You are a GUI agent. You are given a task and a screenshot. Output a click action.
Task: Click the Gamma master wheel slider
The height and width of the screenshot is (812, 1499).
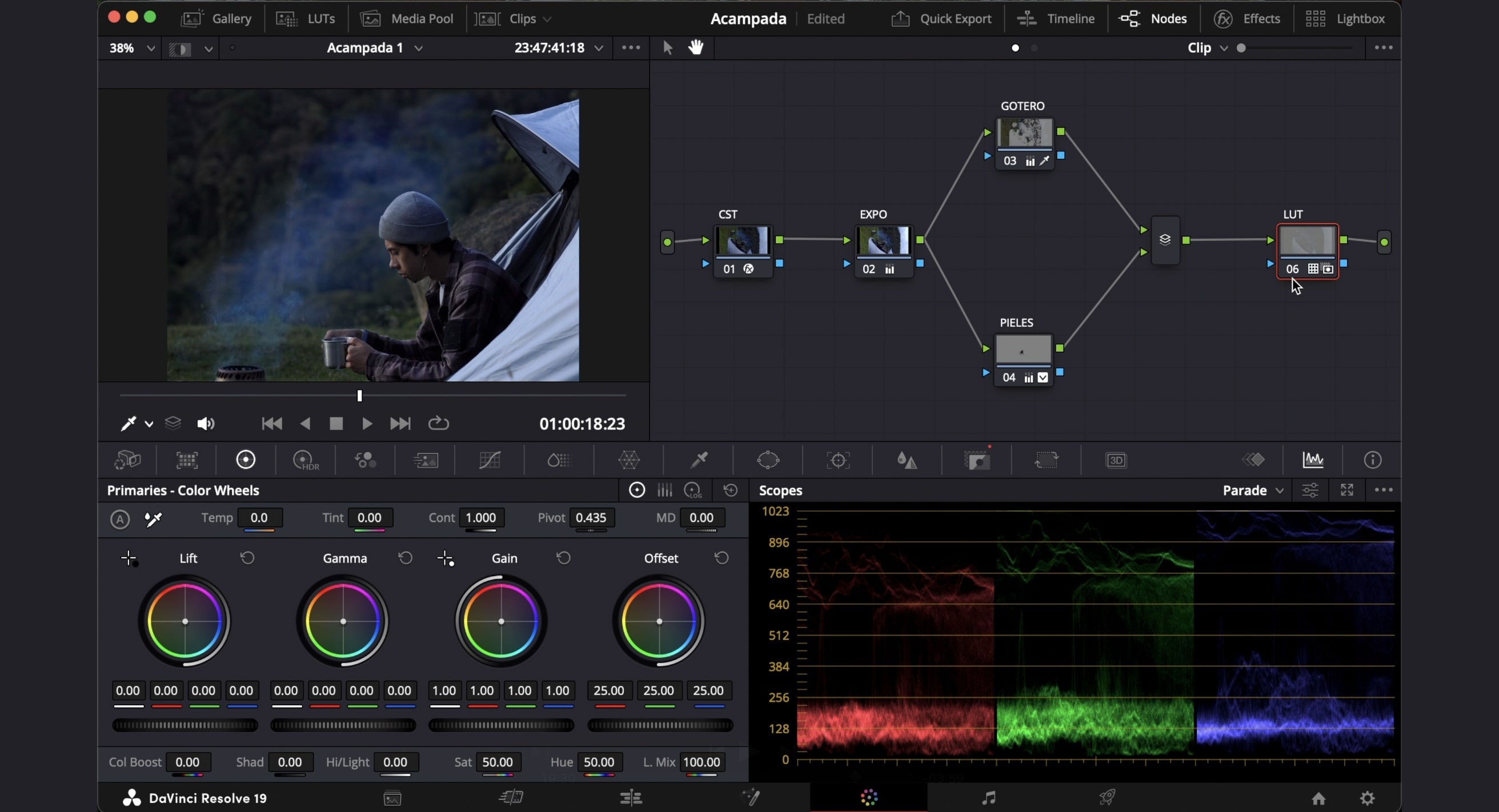click(343, 725)
